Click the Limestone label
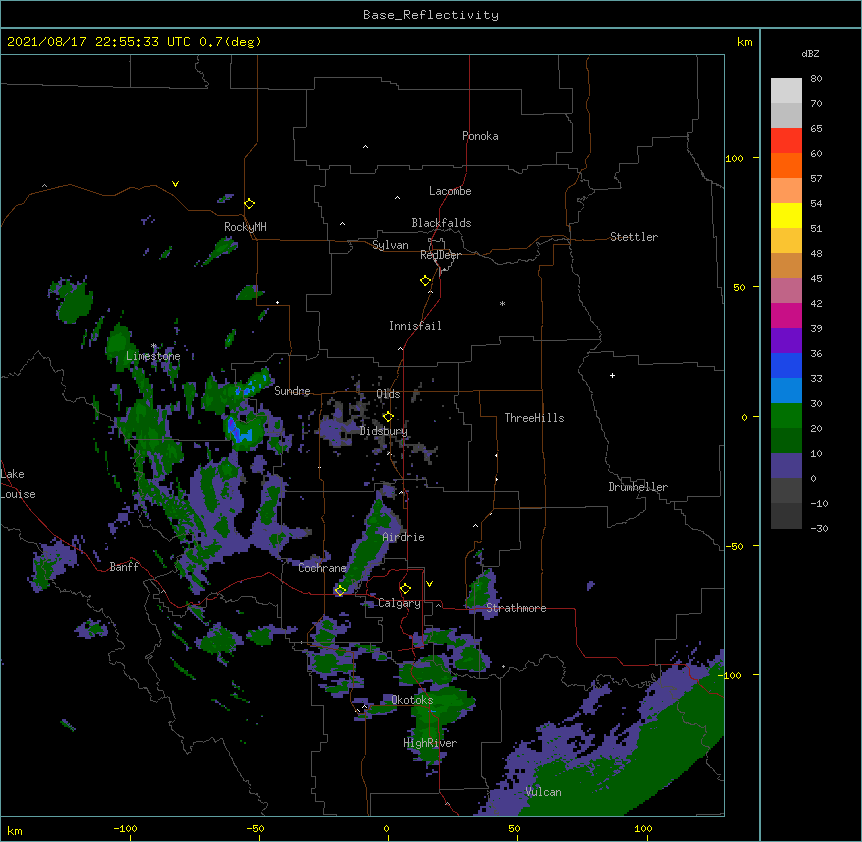This screenshot has height=842, width=862. 153,356
